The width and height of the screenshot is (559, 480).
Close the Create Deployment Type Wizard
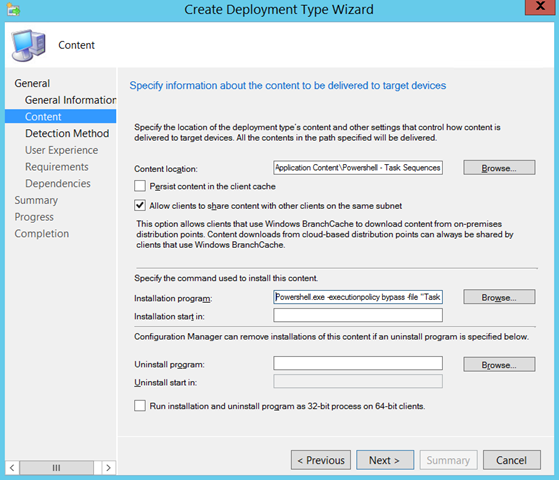point(540,7)
